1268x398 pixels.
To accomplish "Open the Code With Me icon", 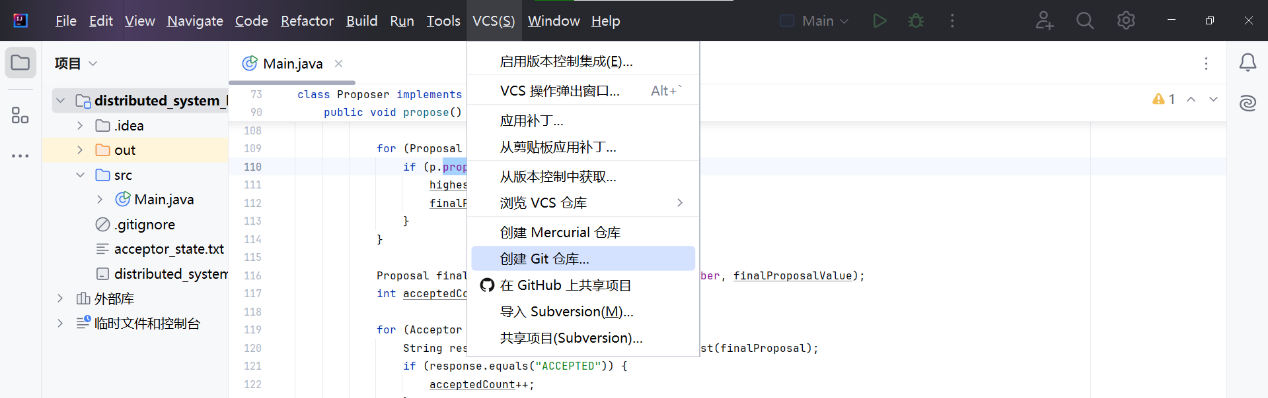I will (1045, 20).
